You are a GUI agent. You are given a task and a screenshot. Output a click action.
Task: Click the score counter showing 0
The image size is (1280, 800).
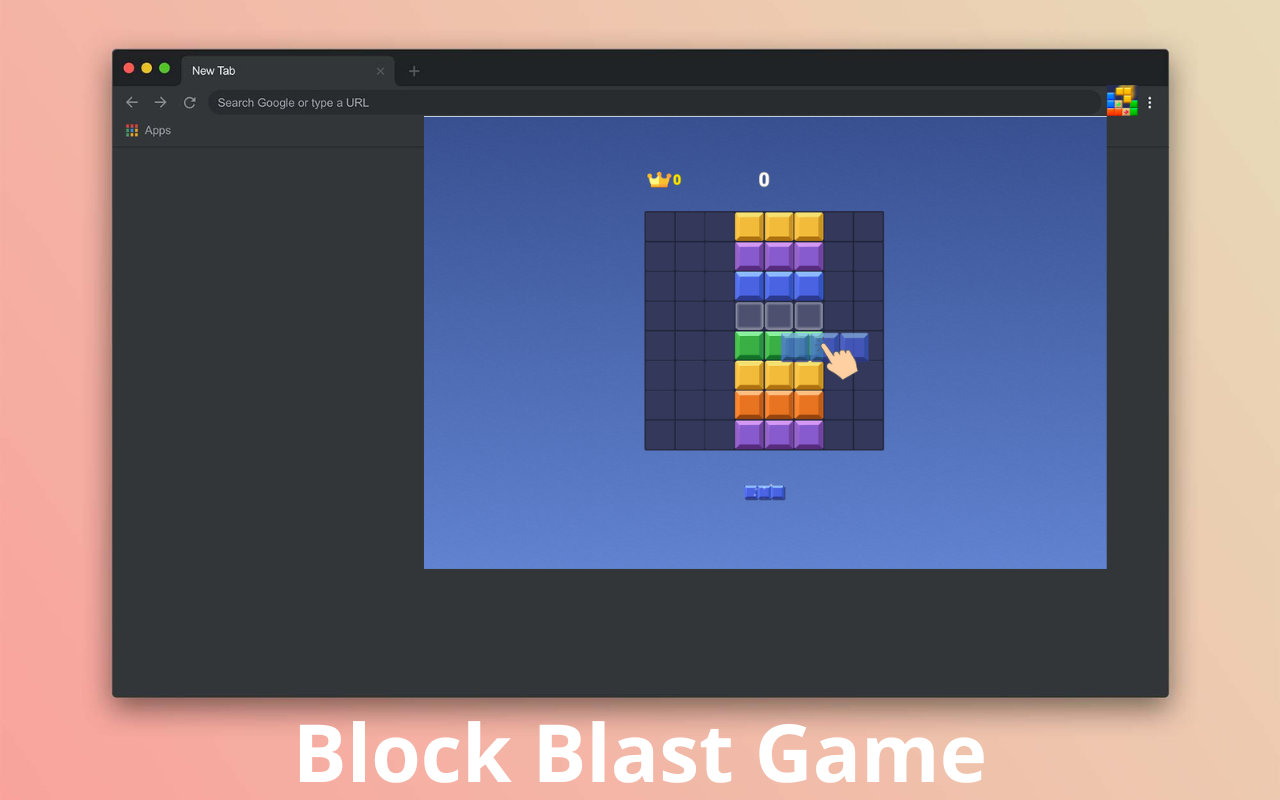pyautogui.click(x=764, y=179)
